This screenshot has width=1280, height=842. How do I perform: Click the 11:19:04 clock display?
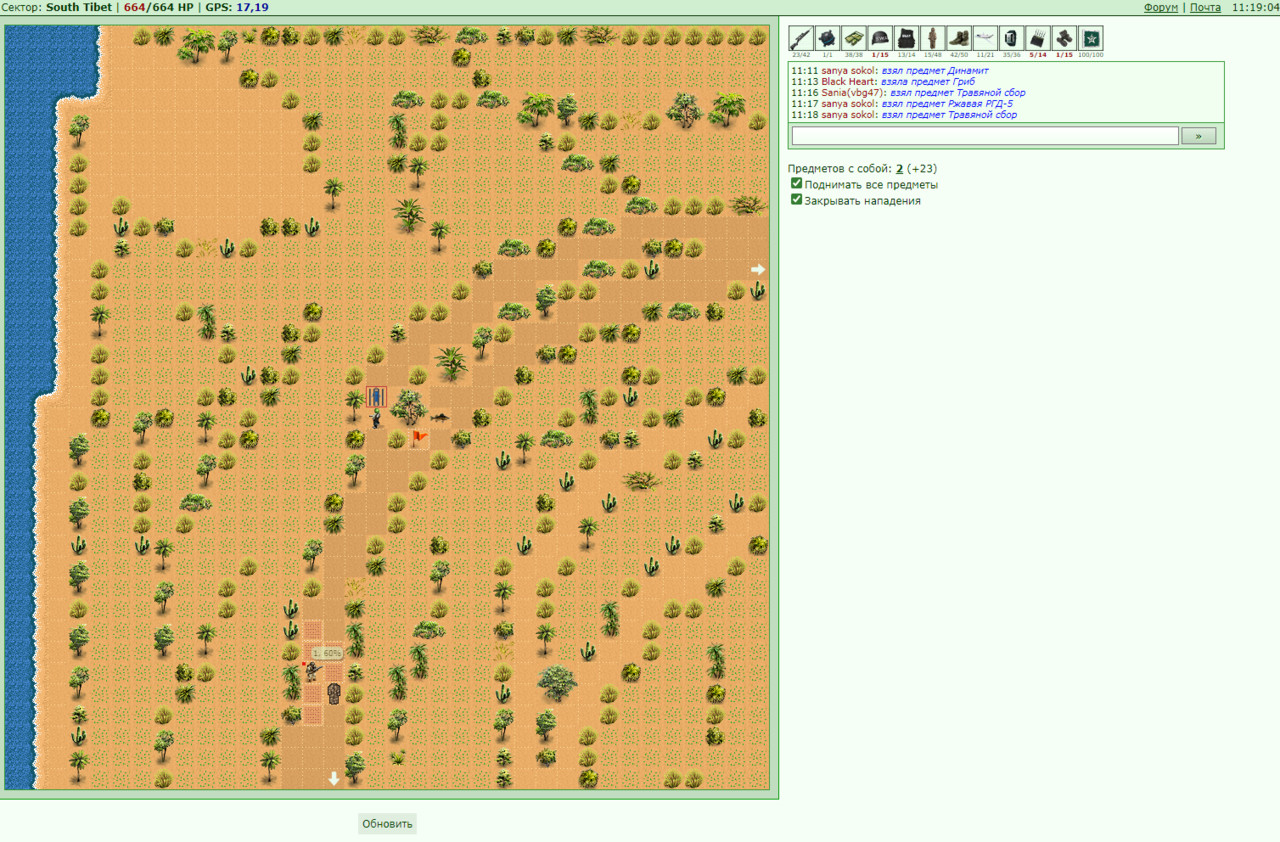pyautogui.click(x=1254, y=7)
